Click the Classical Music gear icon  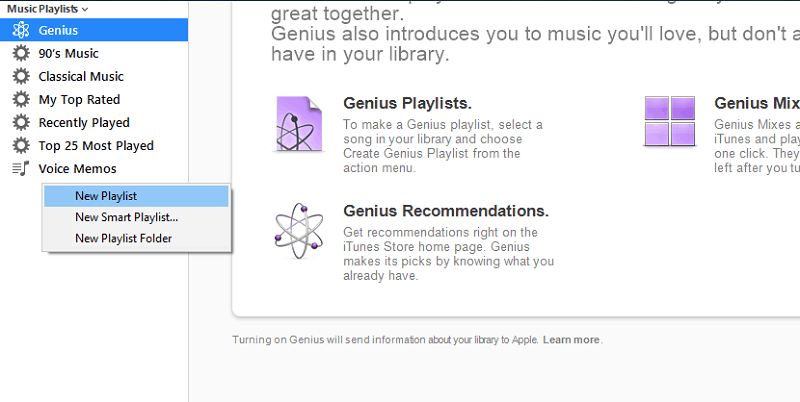coord(20,76)
